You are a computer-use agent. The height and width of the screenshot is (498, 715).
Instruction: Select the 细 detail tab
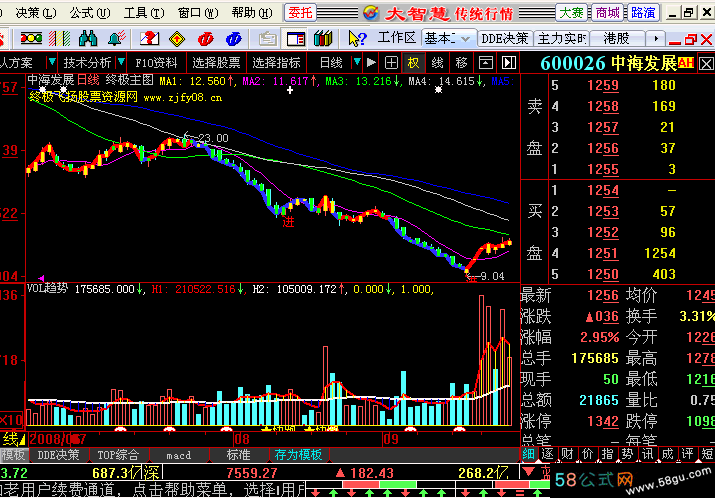coord(528,454)
